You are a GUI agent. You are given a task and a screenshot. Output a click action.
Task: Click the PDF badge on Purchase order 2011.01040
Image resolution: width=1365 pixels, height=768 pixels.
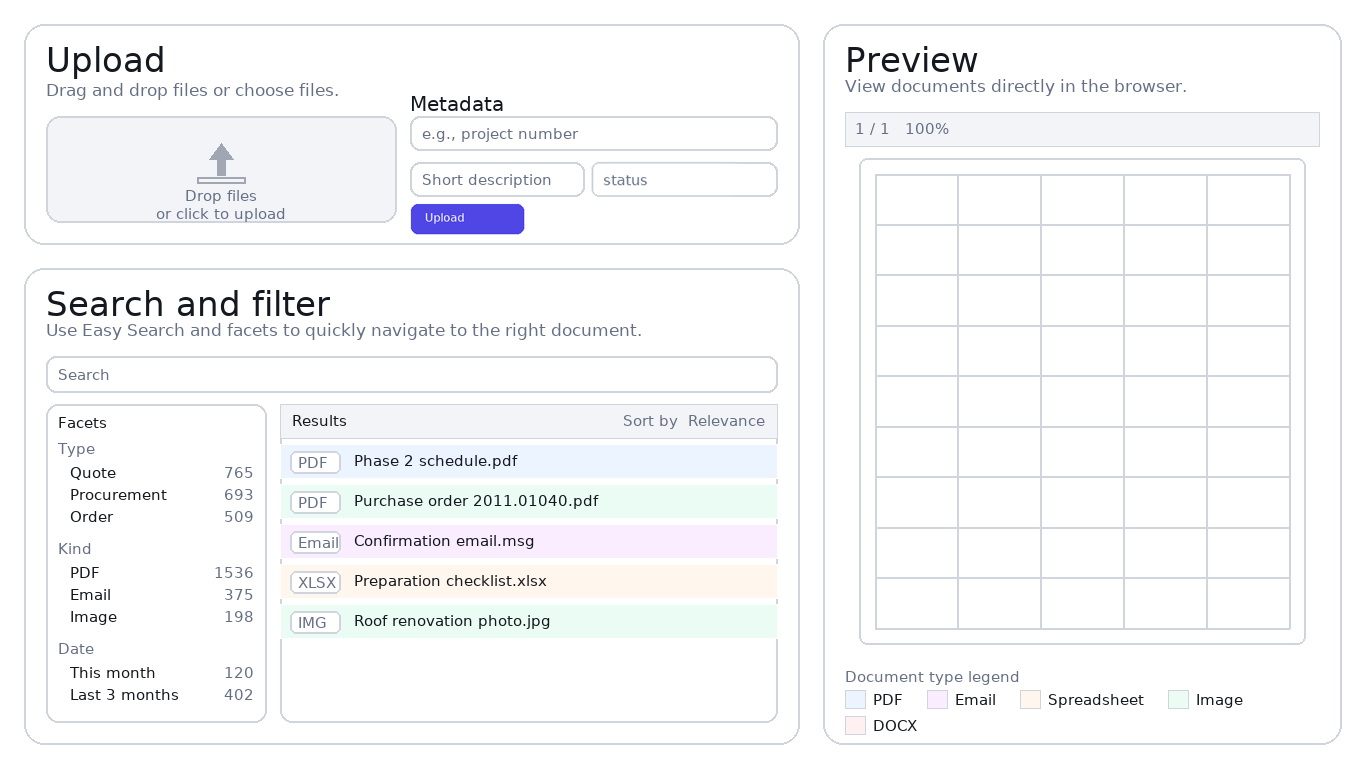point(315,502)
